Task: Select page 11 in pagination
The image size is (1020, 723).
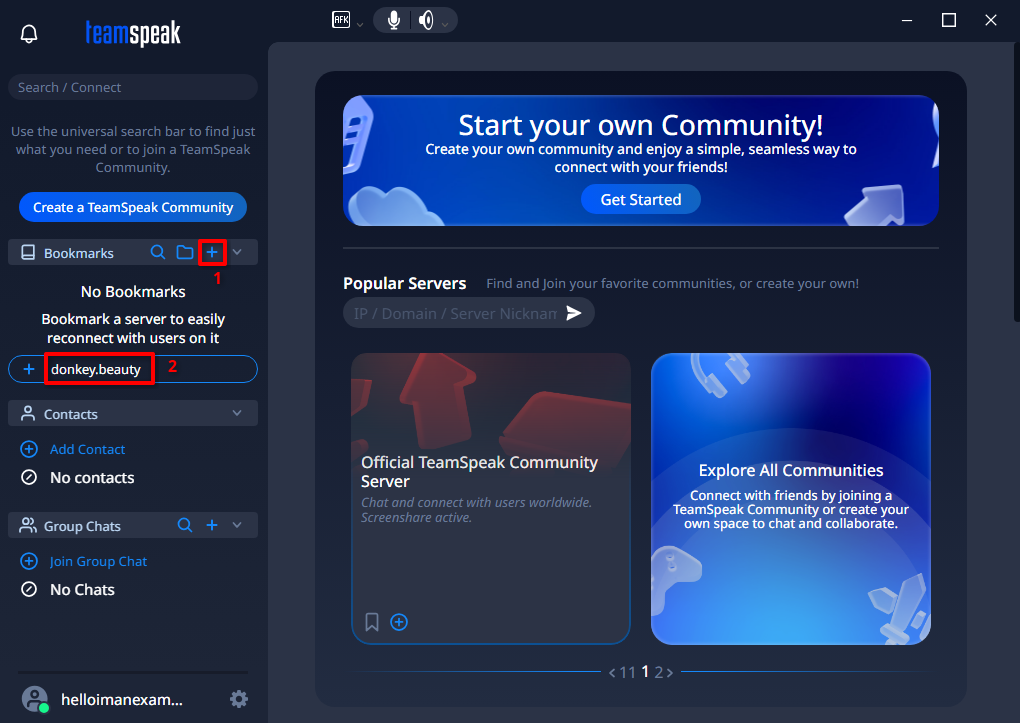Action: [x=627, y=672]
